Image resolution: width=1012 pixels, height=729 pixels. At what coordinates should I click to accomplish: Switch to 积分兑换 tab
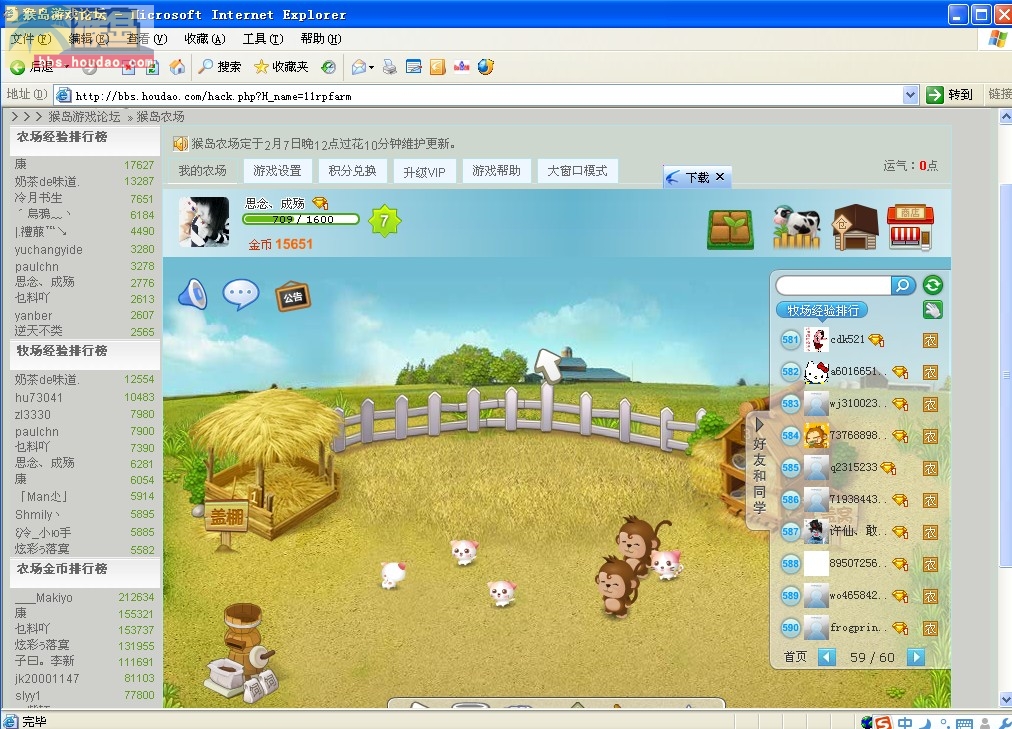[x=352, y=171]
